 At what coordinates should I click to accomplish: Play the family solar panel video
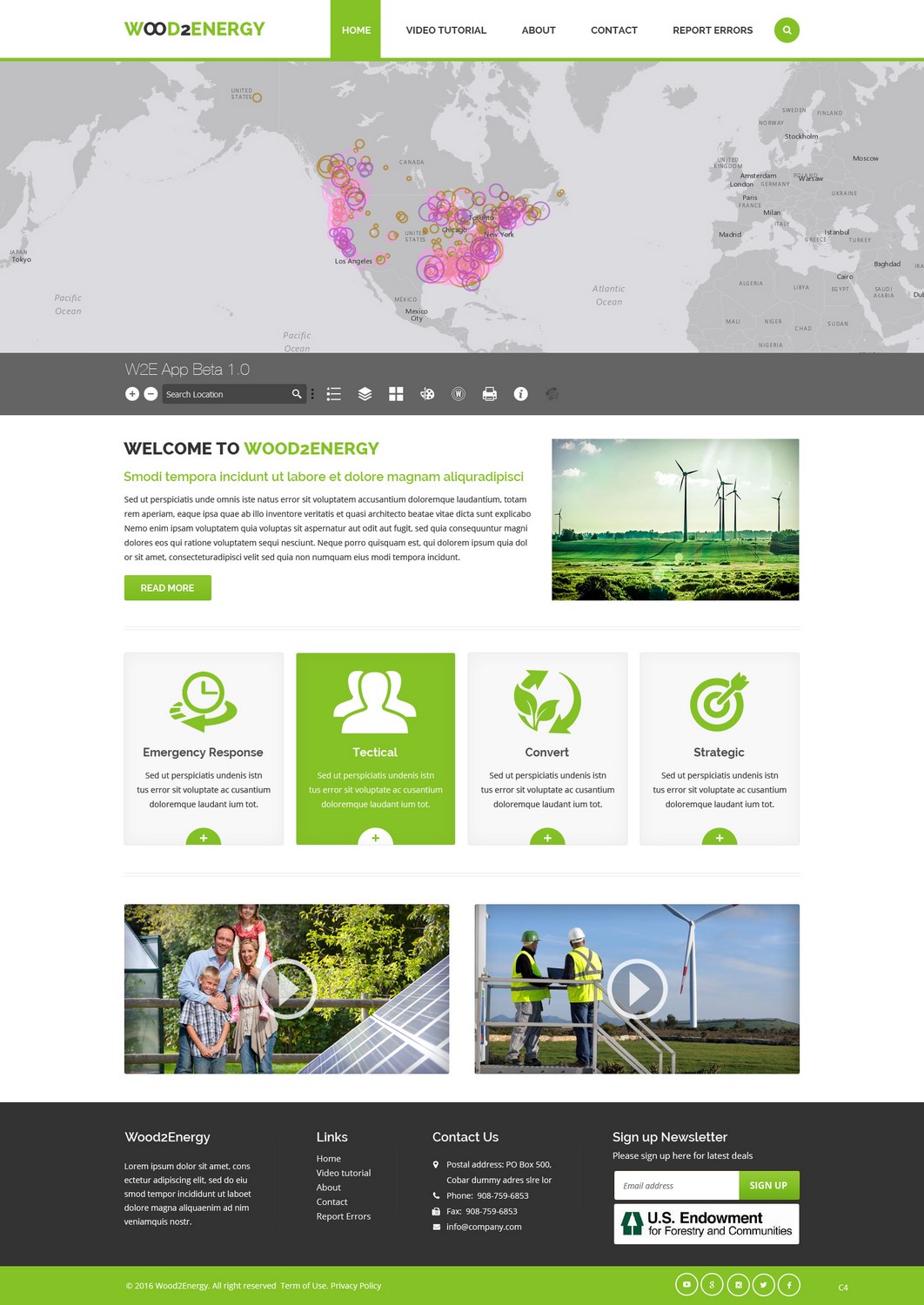coord(286,988)
